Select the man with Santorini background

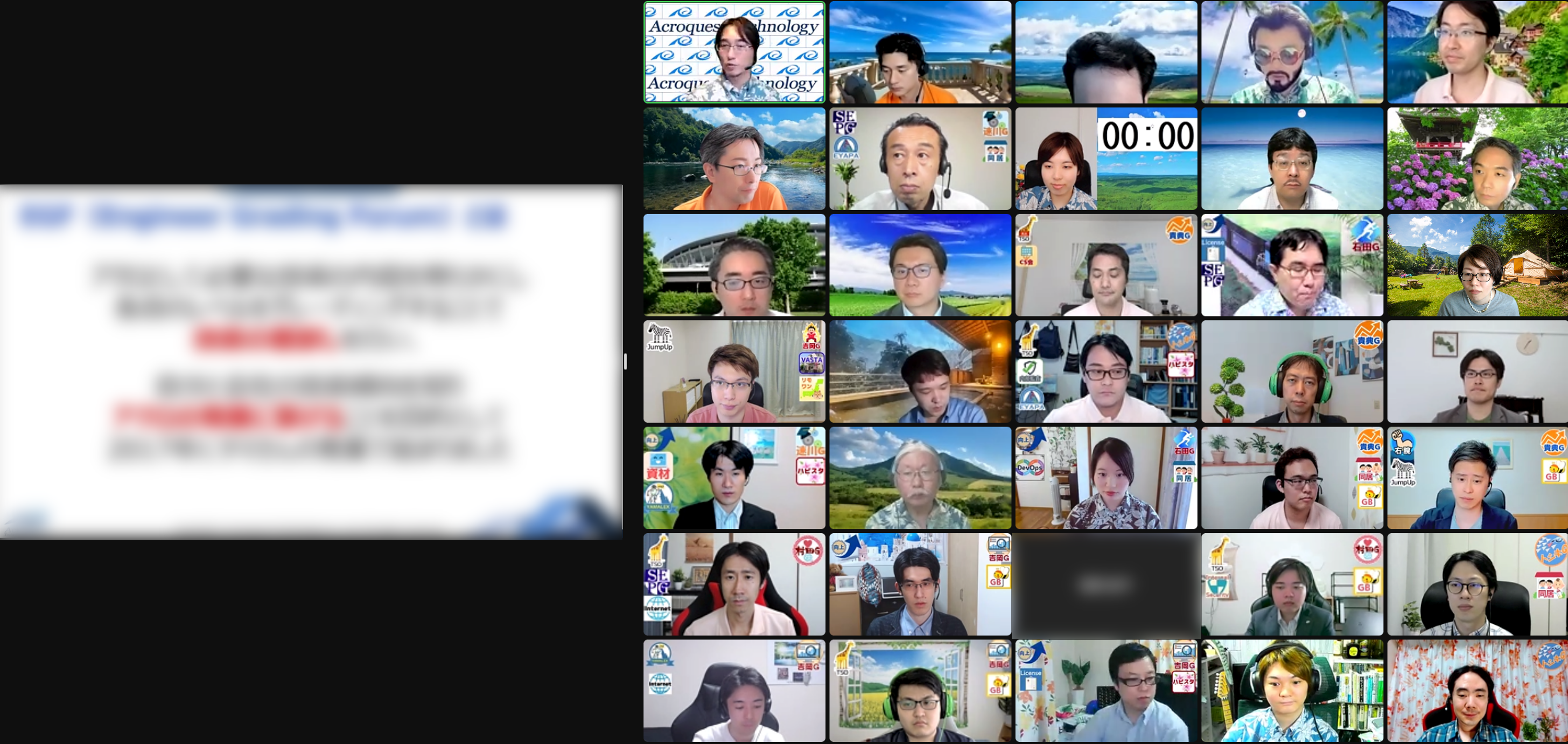coord(920,584)
